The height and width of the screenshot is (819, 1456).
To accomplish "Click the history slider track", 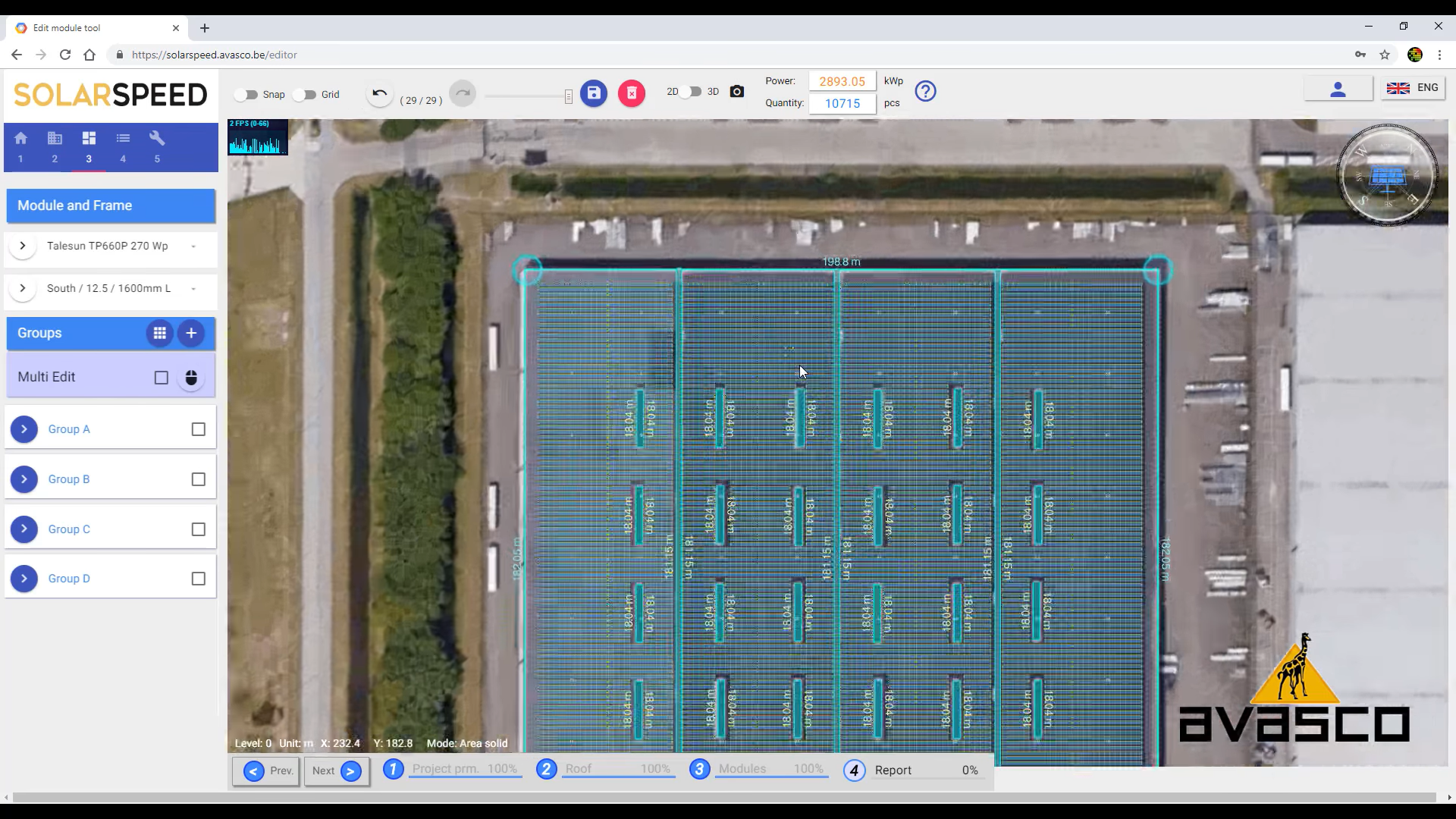I will coord(526,96).
